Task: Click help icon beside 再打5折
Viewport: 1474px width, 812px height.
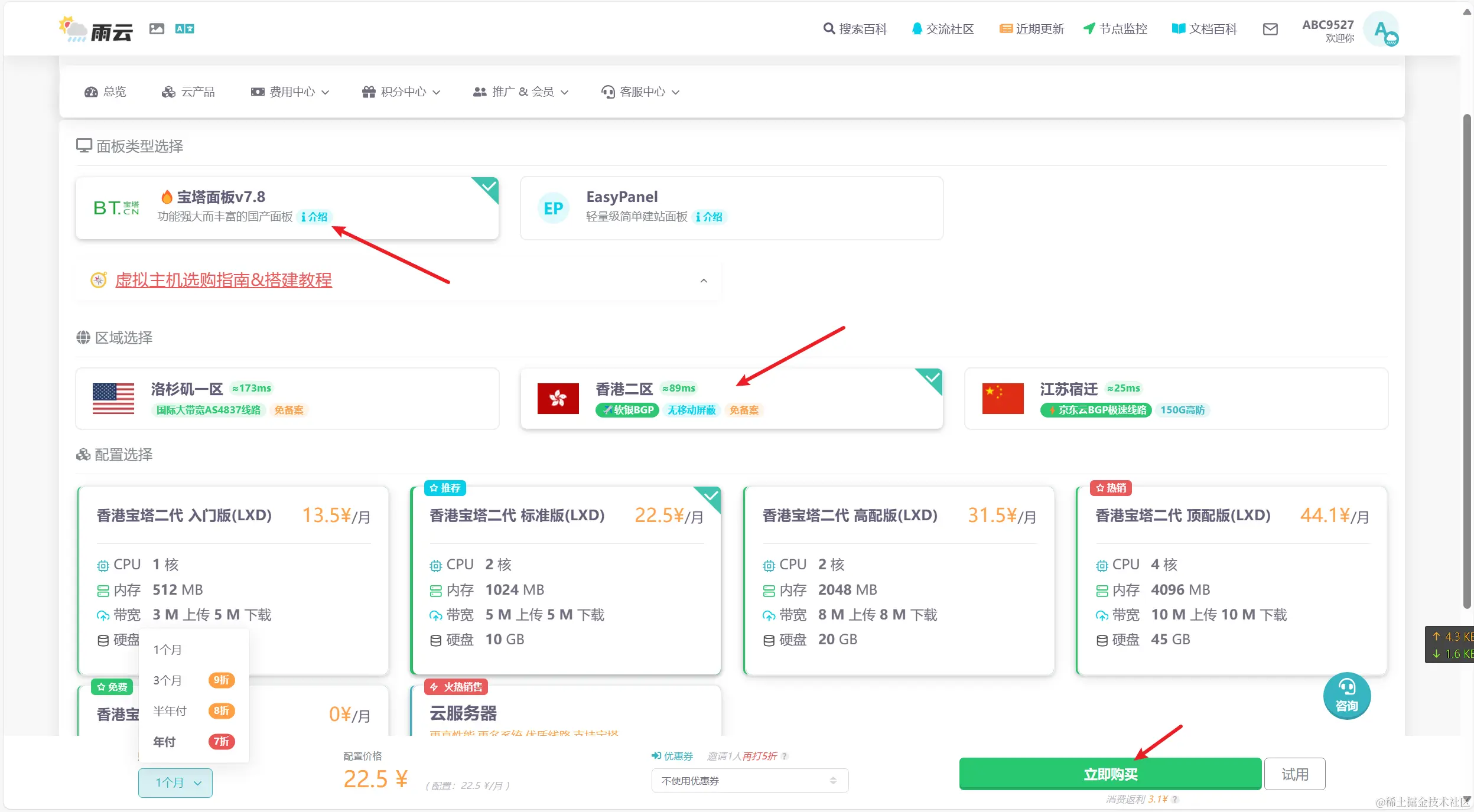Action: point(785,756)
